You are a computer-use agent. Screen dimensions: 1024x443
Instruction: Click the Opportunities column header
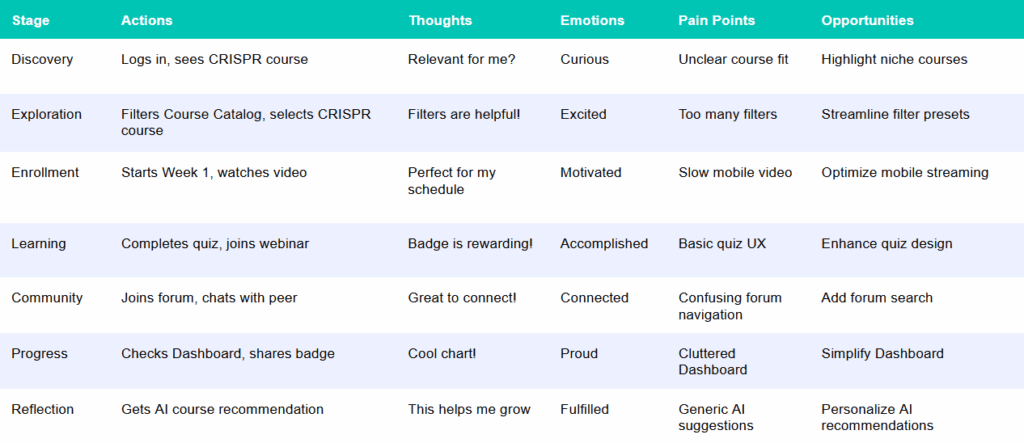pyautogui.click(x=867, y=20)
